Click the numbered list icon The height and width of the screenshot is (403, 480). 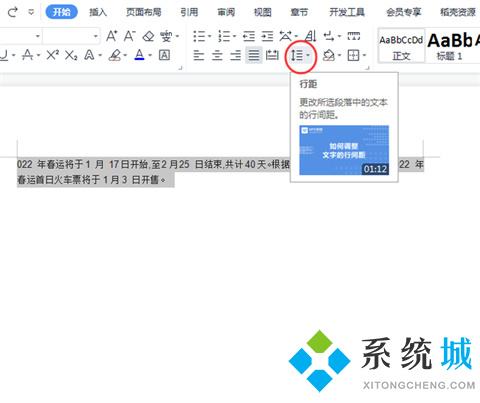point(224,36)
